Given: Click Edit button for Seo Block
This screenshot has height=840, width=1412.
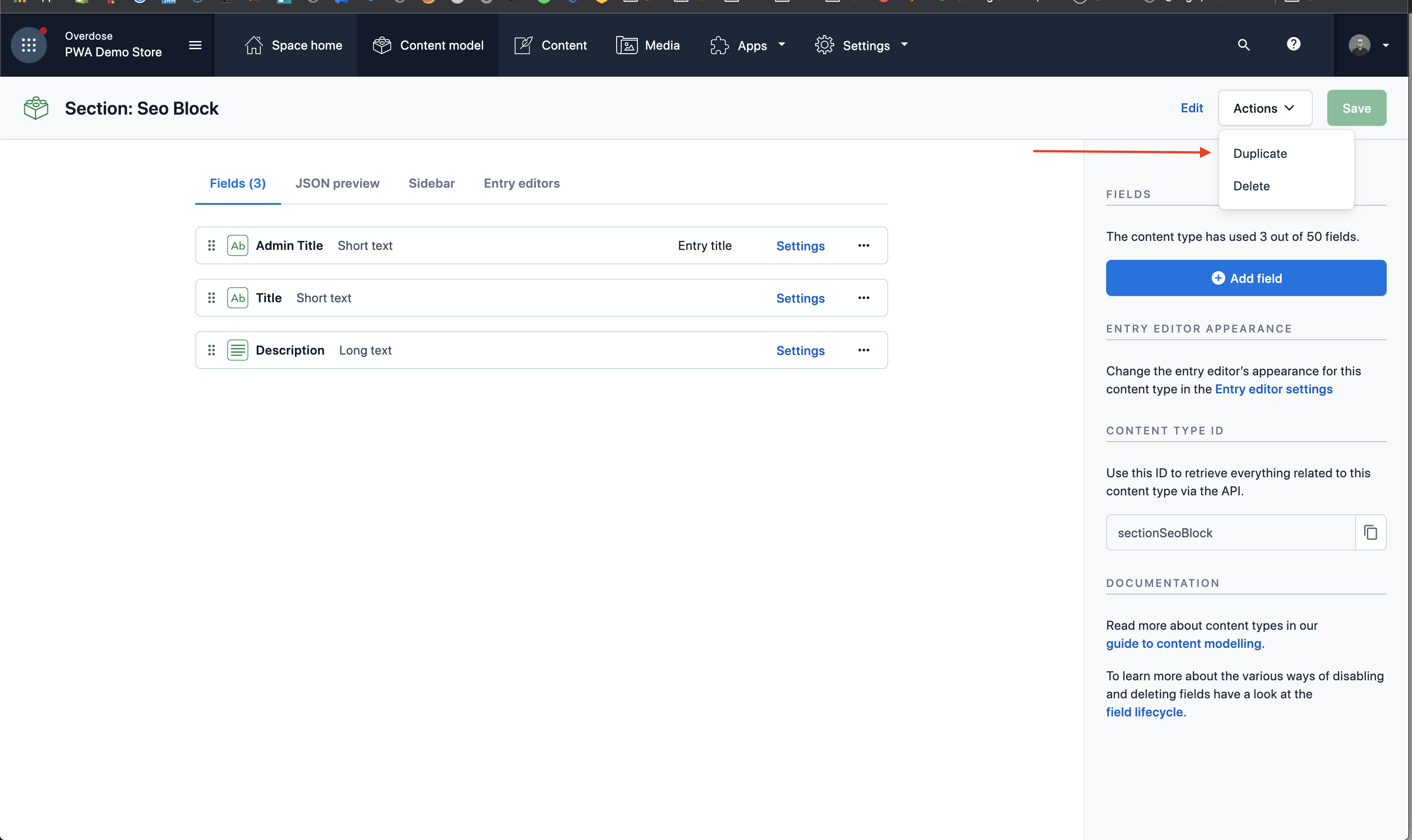Looking at the screenshot, I should [x=1191, y=108].
